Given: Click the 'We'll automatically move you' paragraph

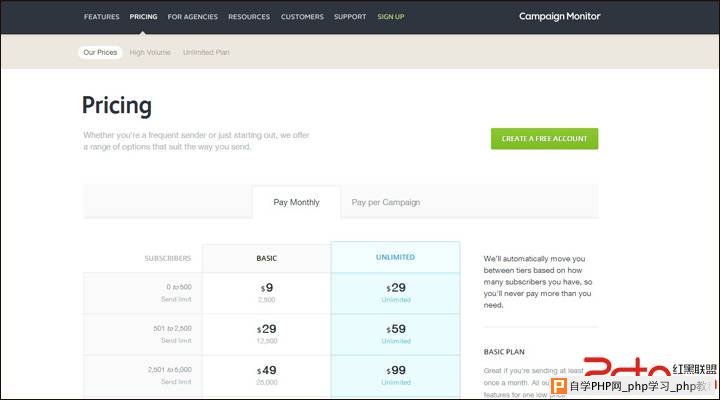Looking at the screenshot, I should pyautogui.click(x=538, y=282).
